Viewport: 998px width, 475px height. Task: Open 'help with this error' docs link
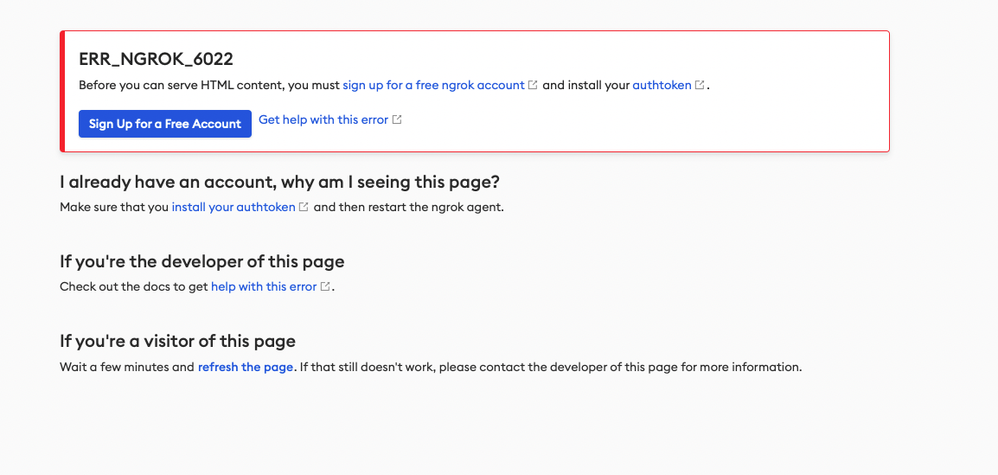264,287
